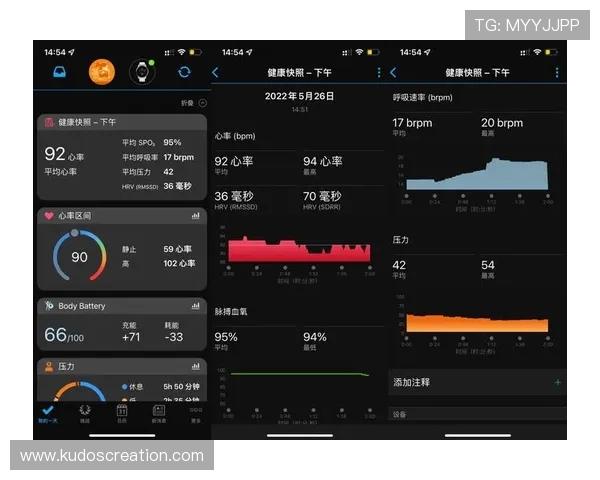Open chart icon on Body Battery card
This screenshot has height=480, width=600.
click(x=196, y=306)
